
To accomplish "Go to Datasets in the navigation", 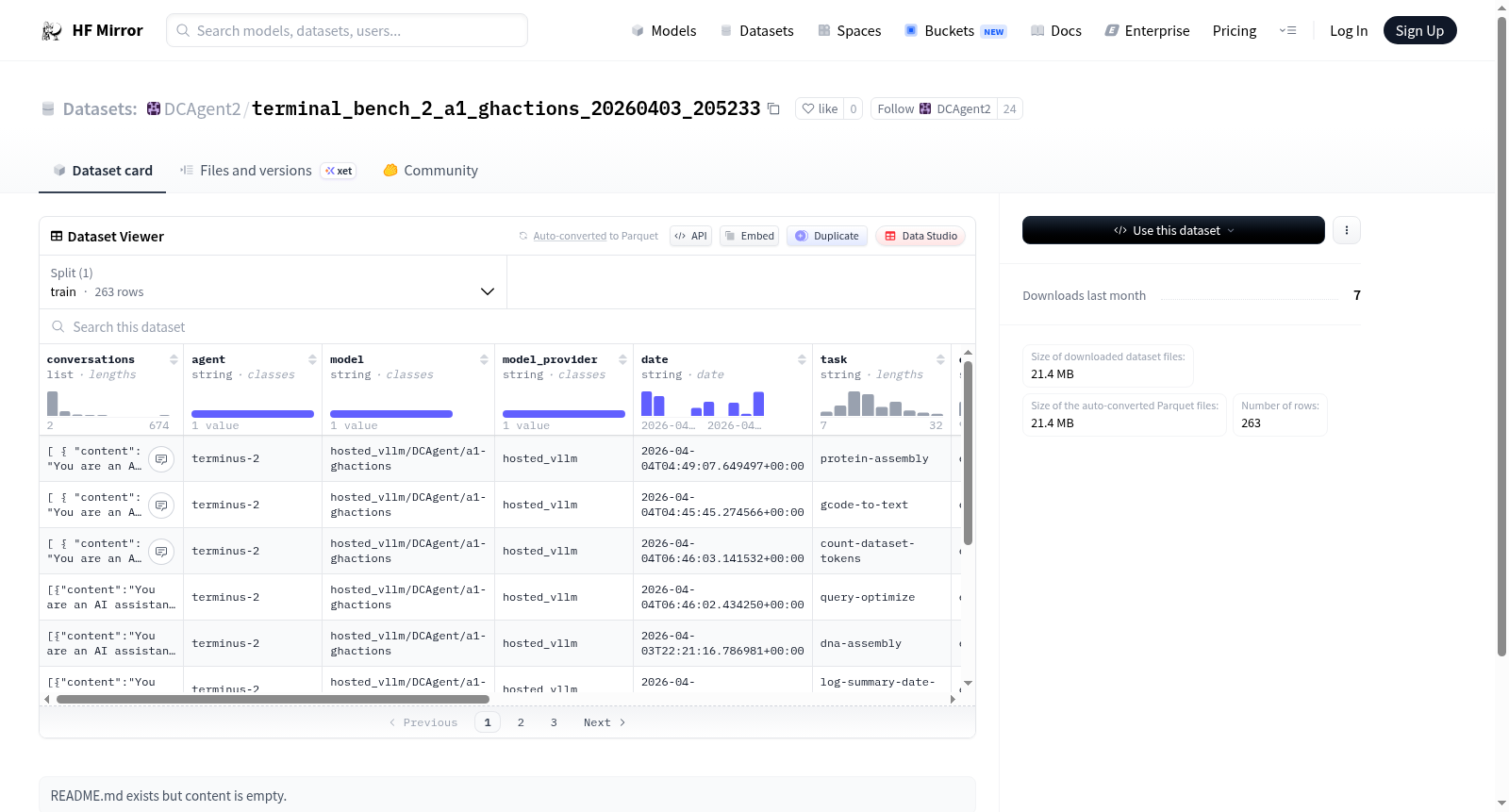I will pyautogui.click(x=757, y=31).
